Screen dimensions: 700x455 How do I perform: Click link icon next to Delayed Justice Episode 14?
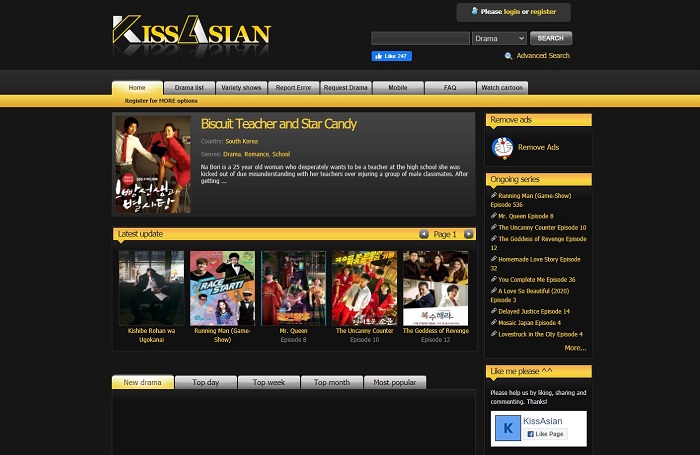coord(494,311)
